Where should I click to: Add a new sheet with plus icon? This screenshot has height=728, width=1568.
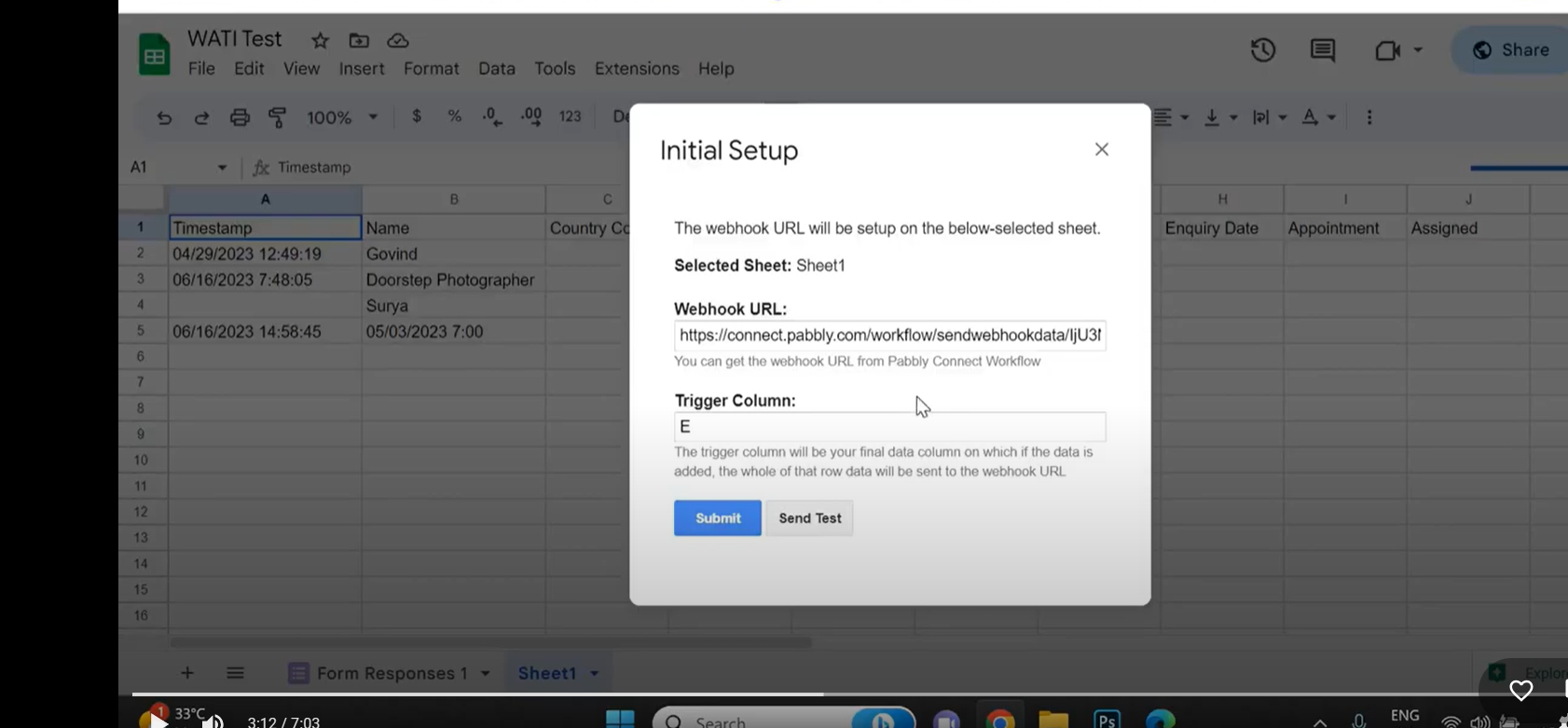[187, 673]
